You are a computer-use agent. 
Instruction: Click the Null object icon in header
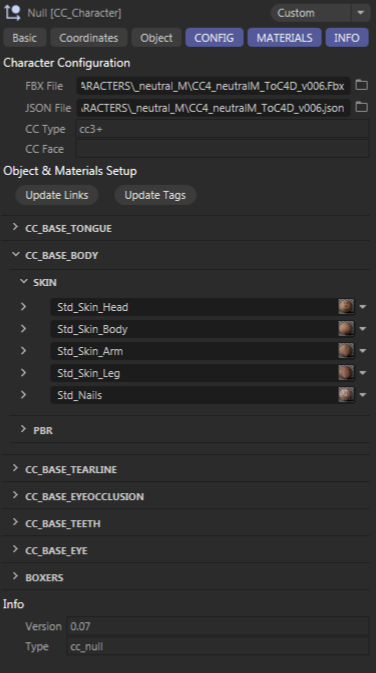coord(12,12)
